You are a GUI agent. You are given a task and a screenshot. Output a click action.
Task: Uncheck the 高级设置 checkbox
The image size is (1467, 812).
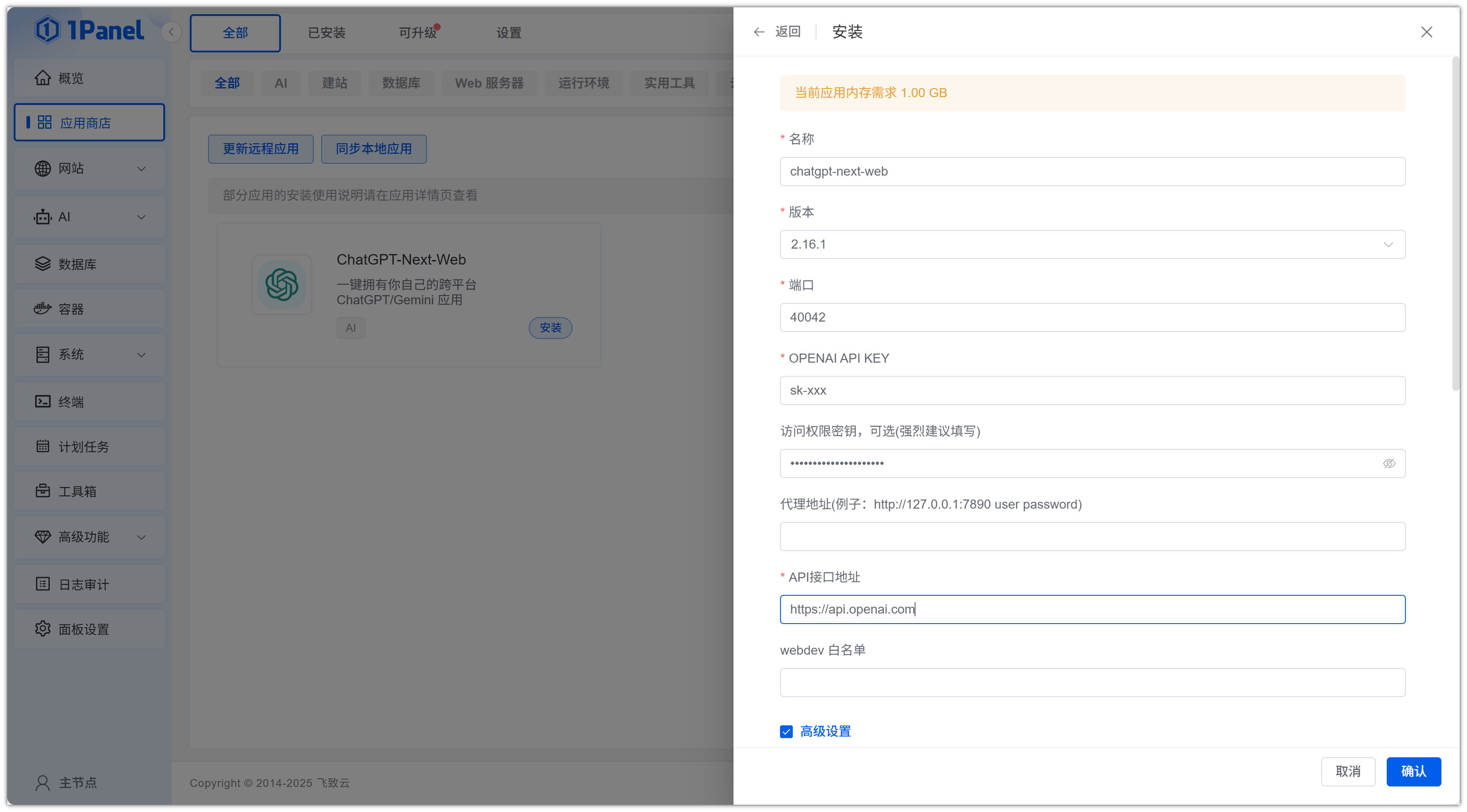(x=786, y=731)
